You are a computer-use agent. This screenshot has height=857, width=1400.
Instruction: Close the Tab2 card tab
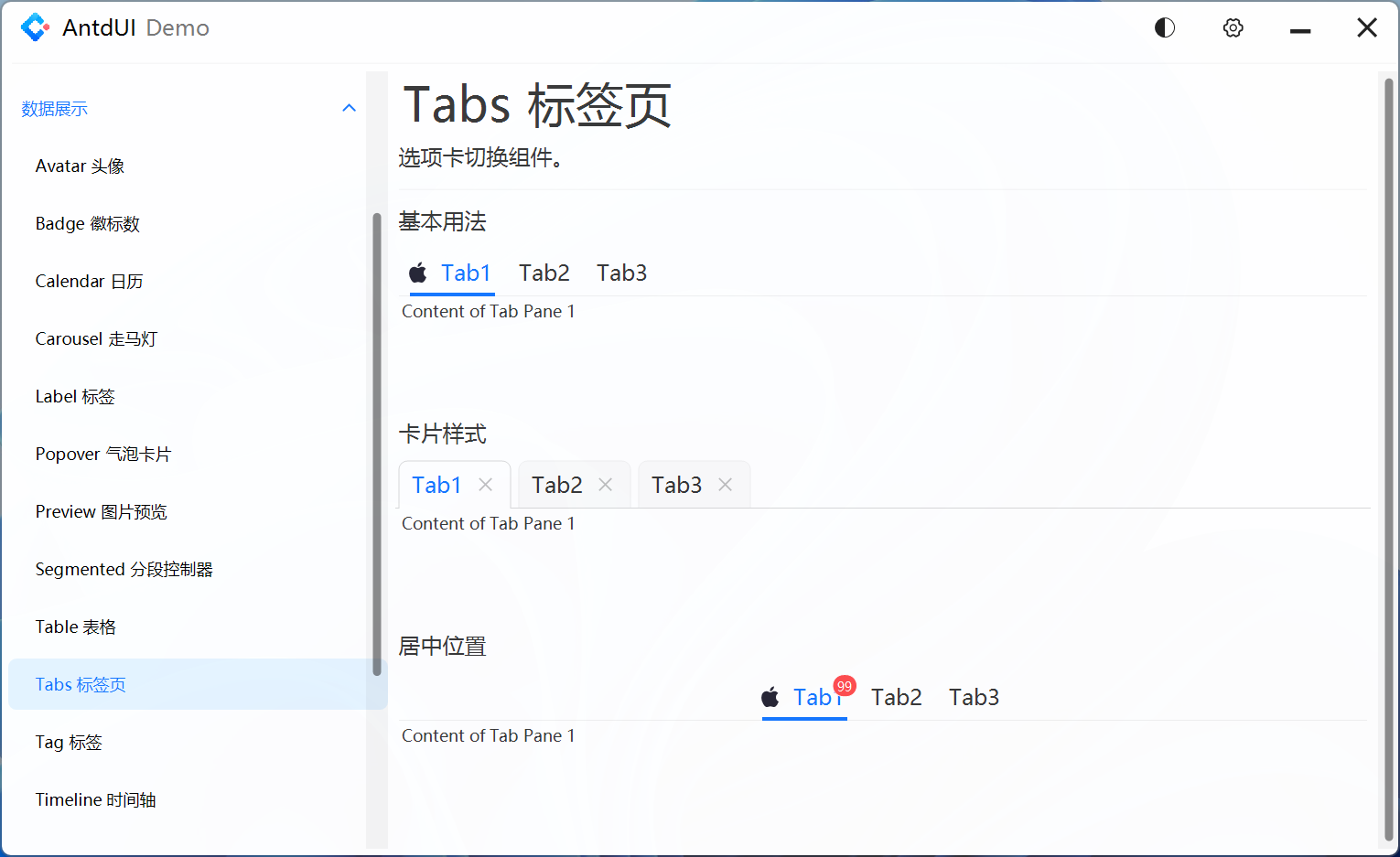(605, 484)
